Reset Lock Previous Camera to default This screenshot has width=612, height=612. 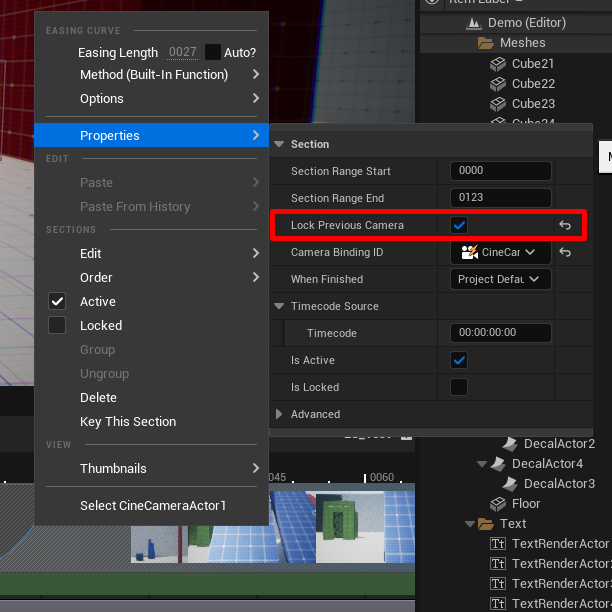pyautogui.click(x=565, y=225)
